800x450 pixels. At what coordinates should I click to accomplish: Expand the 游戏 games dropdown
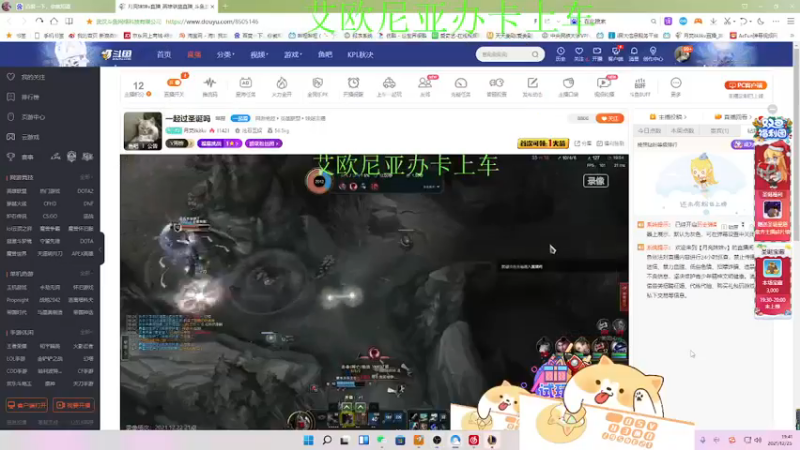(x=293, y=55)
